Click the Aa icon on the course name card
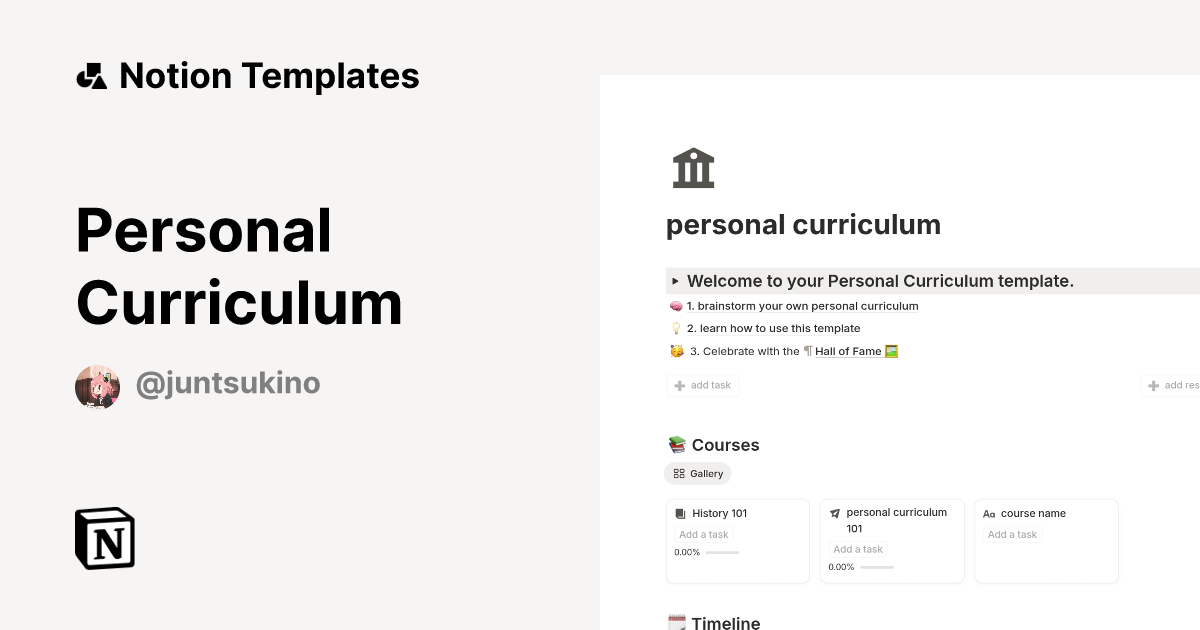This screenshot has width=1200, height=630. tap(989, 513)
